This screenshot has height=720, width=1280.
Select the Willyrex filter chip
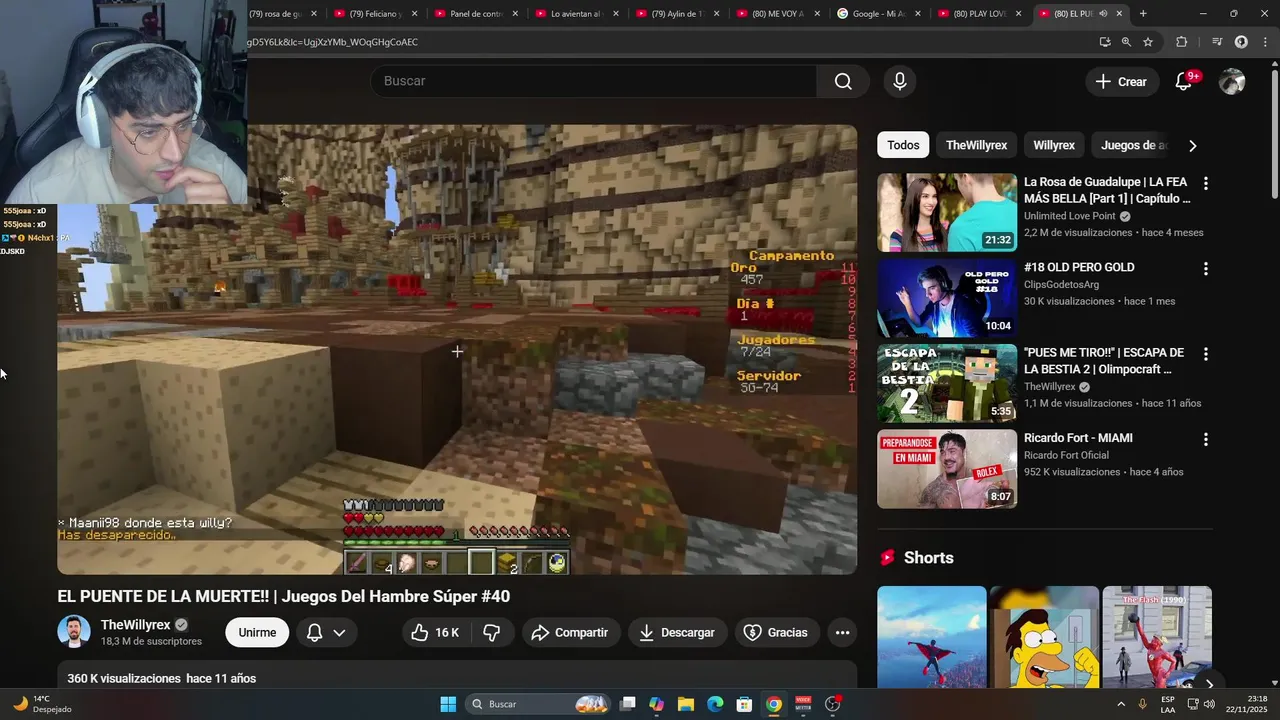tap(1054, 145)
